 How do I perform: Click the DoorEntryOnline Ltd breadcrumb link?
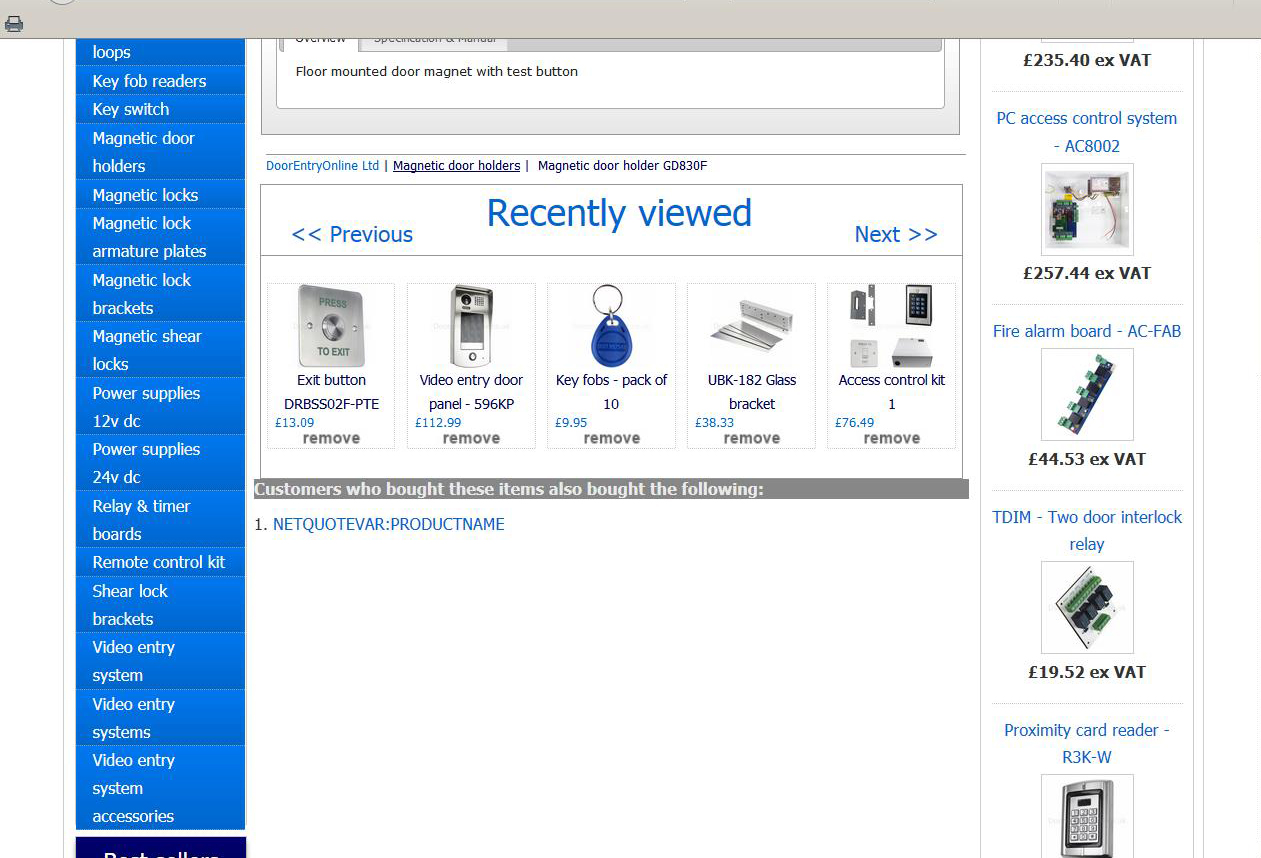pos(322,166)
